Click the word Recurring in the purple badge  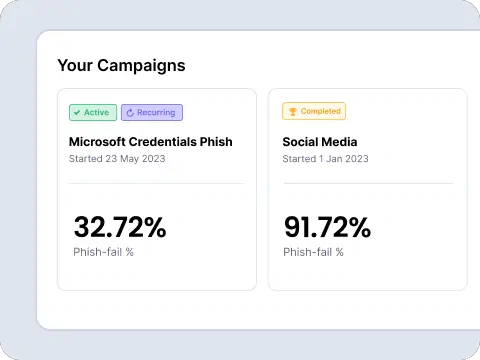tap(156, 113)
